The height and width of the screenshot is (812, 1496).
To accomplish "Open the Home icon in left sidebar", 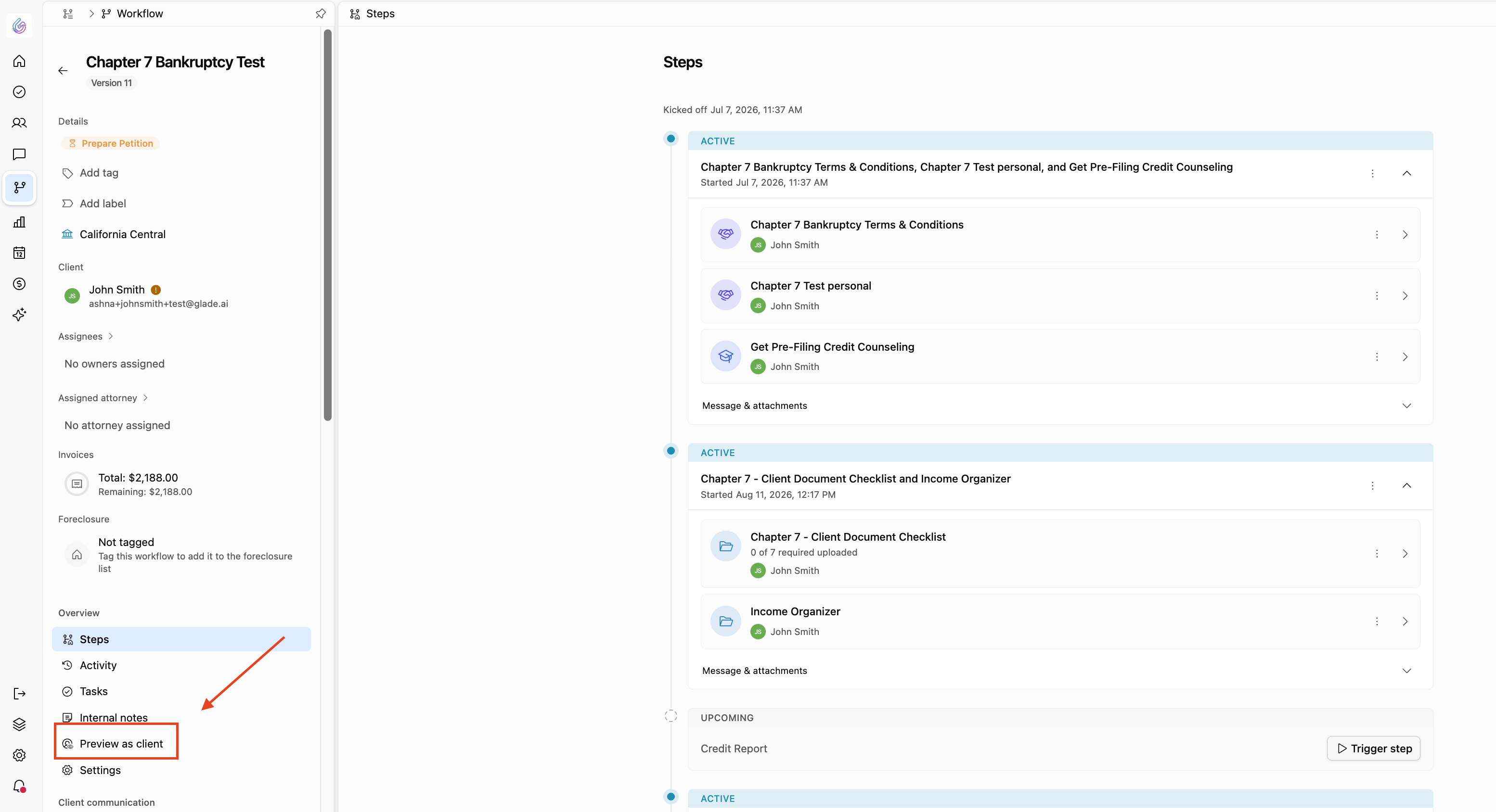I will [x=19, y=61].
